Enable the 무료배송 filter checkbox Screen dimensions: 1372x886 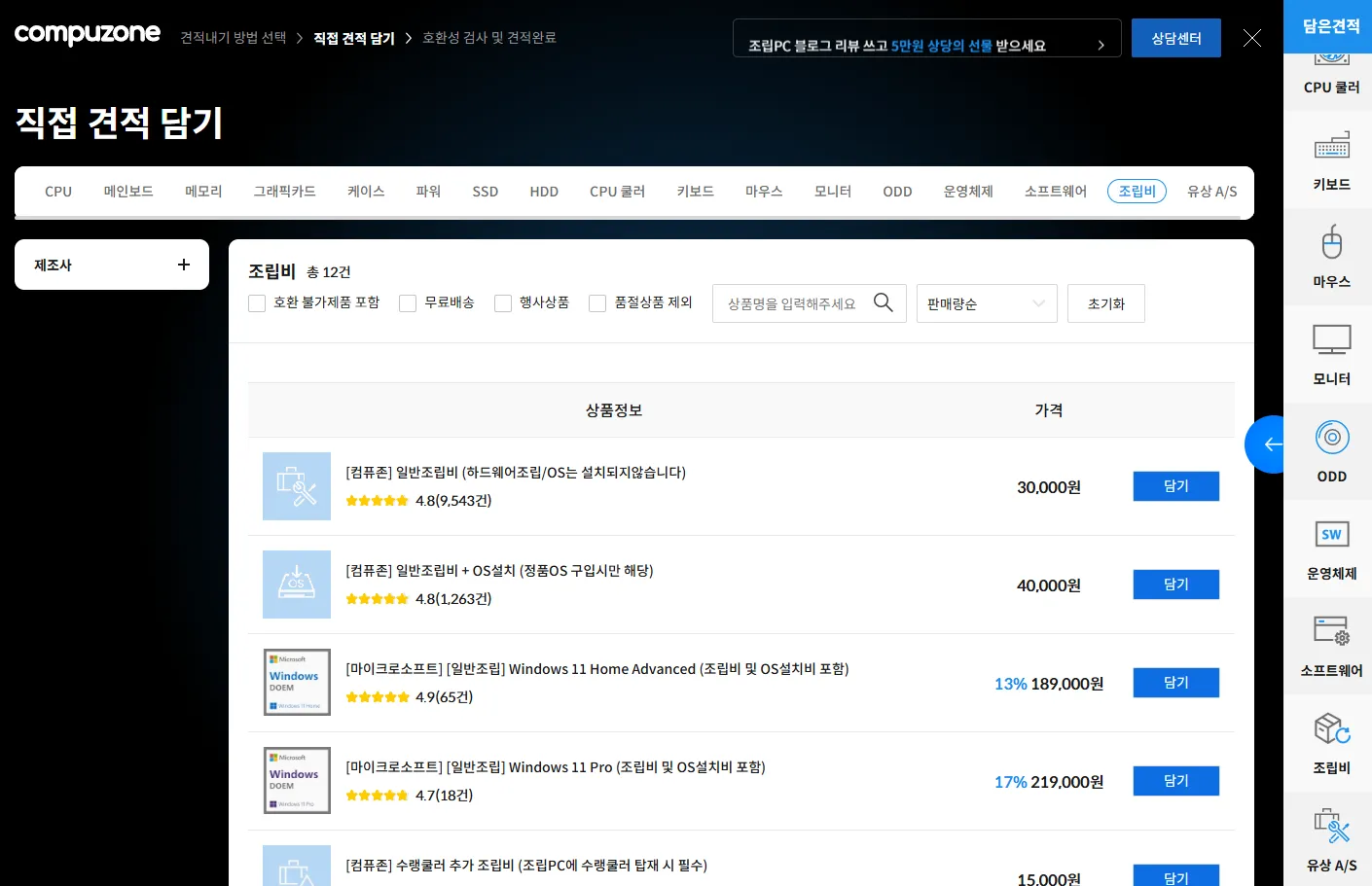[407, 302]
